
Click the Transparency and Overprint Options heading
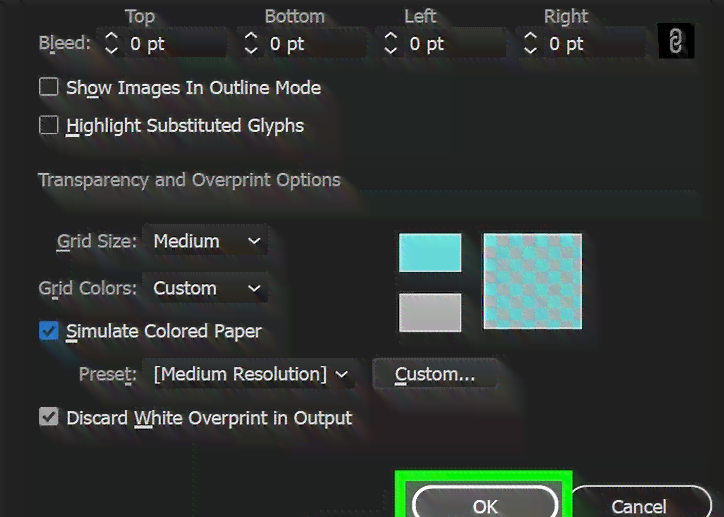tap(189, 180)
